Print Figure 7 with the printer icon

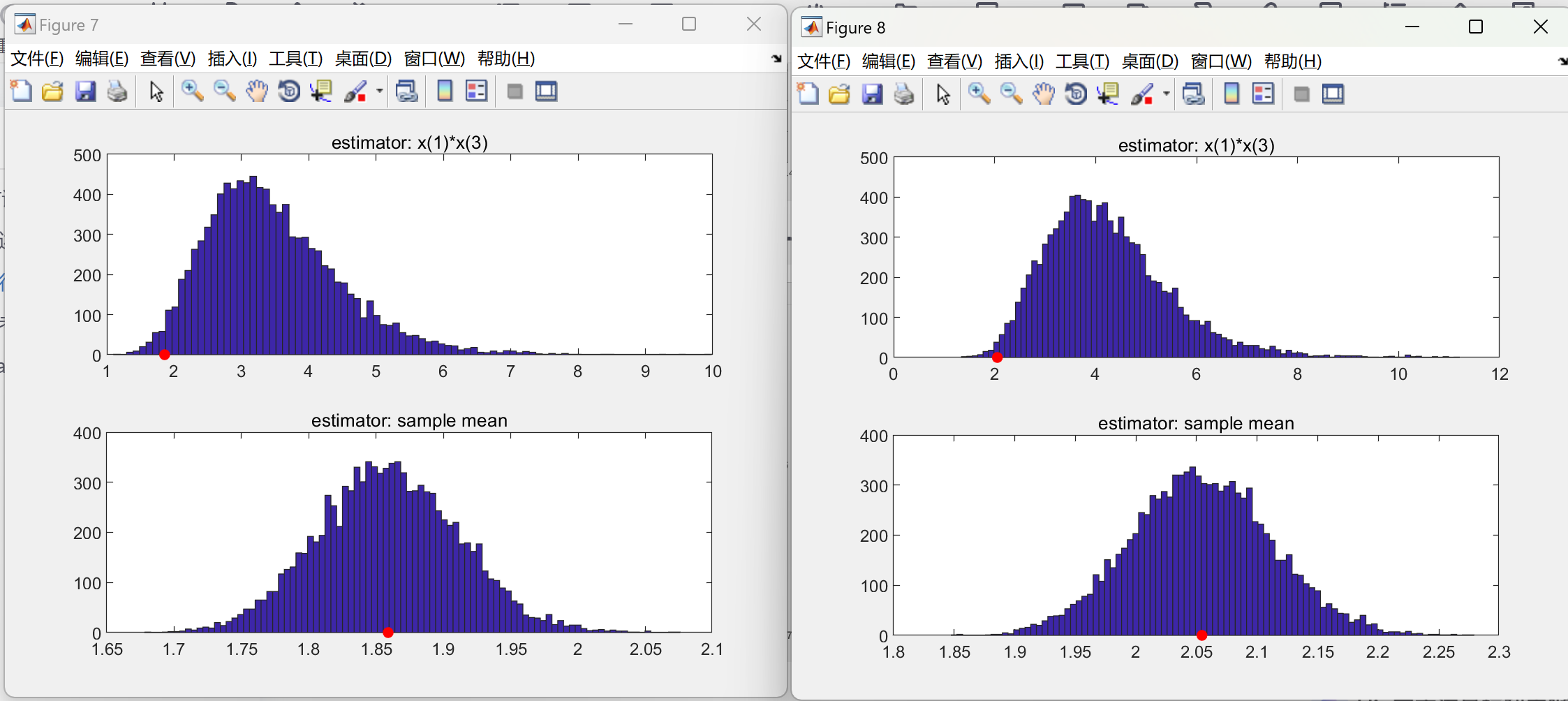(117, 91)
